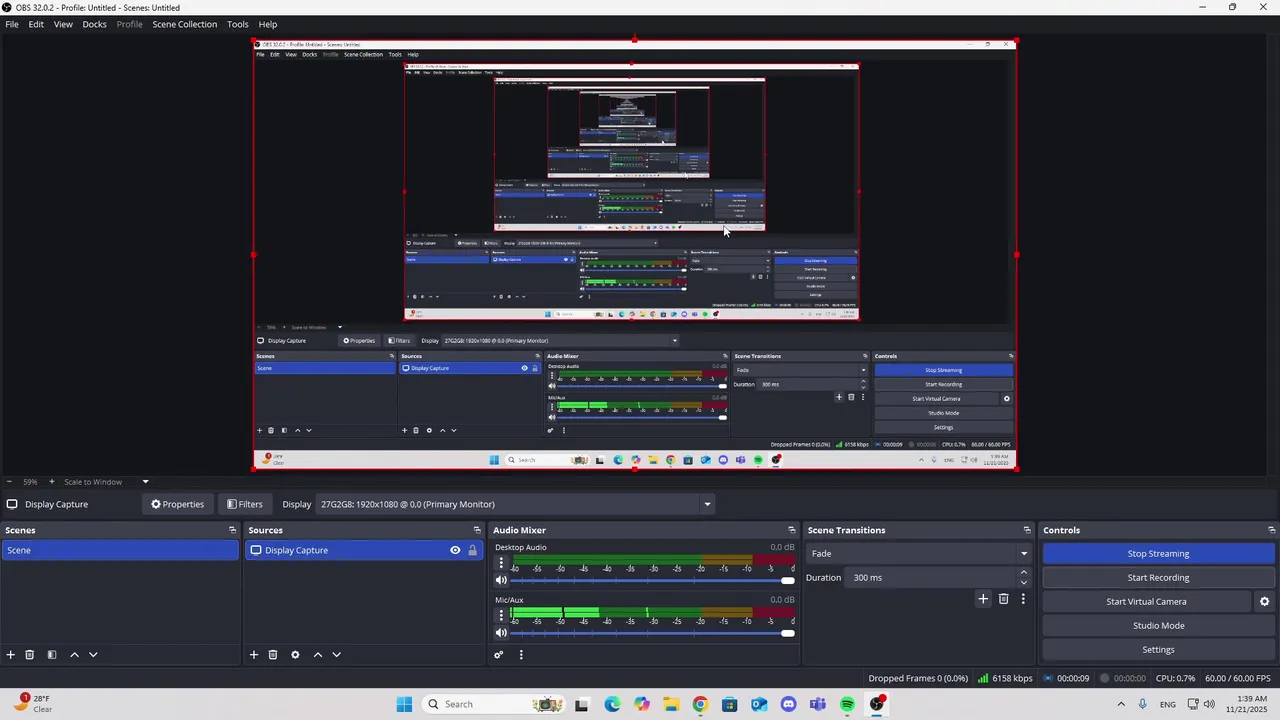The height and width of the screenshot is (720, 1280).
Task: Zoom out preview with the minus icon
Action: point(8,482)
